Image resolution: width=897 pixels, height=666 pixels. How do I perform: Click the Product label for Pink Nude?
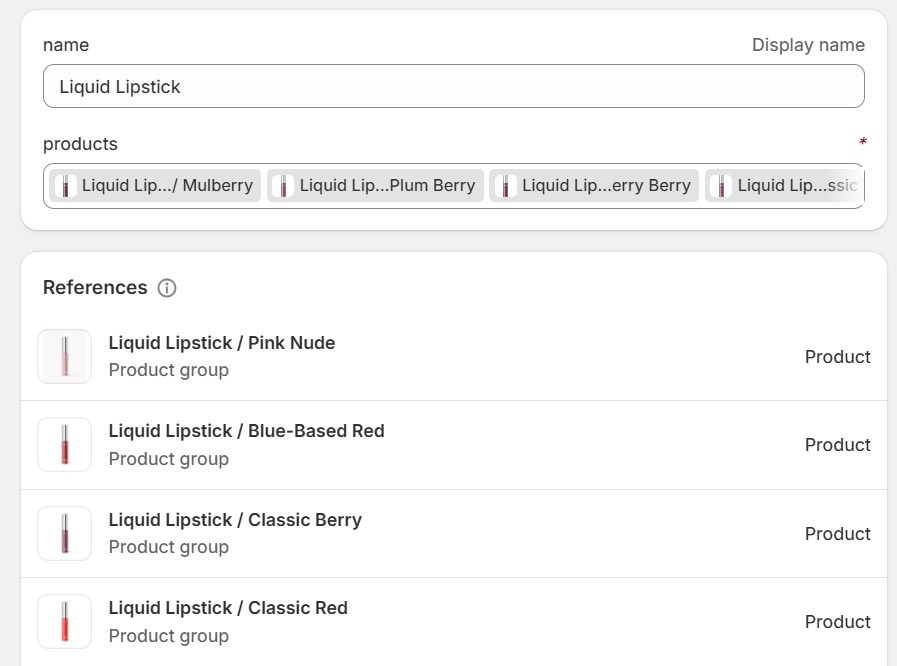(838, 356)
